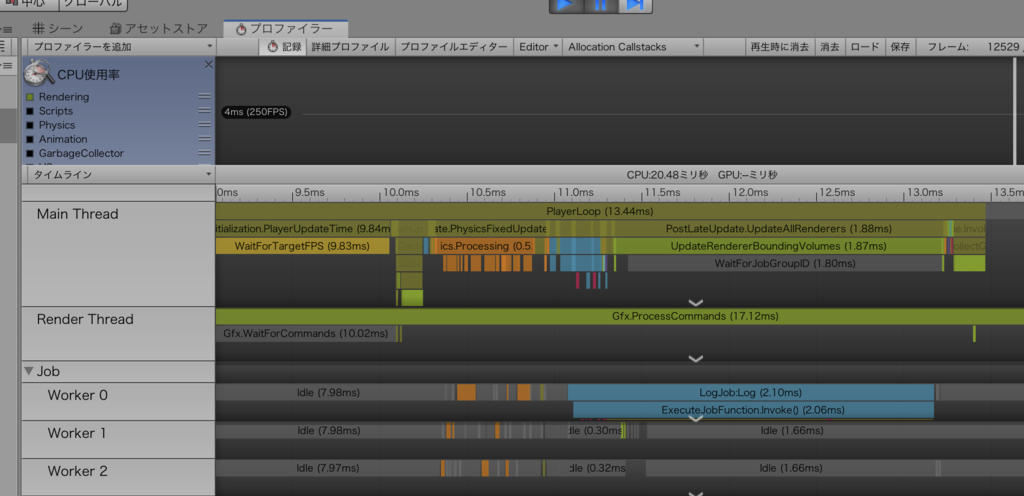Click the Worker 1 label
The width and height of the screenshot is (1024, 496).
pyautogui.click(x=76, y=433)
